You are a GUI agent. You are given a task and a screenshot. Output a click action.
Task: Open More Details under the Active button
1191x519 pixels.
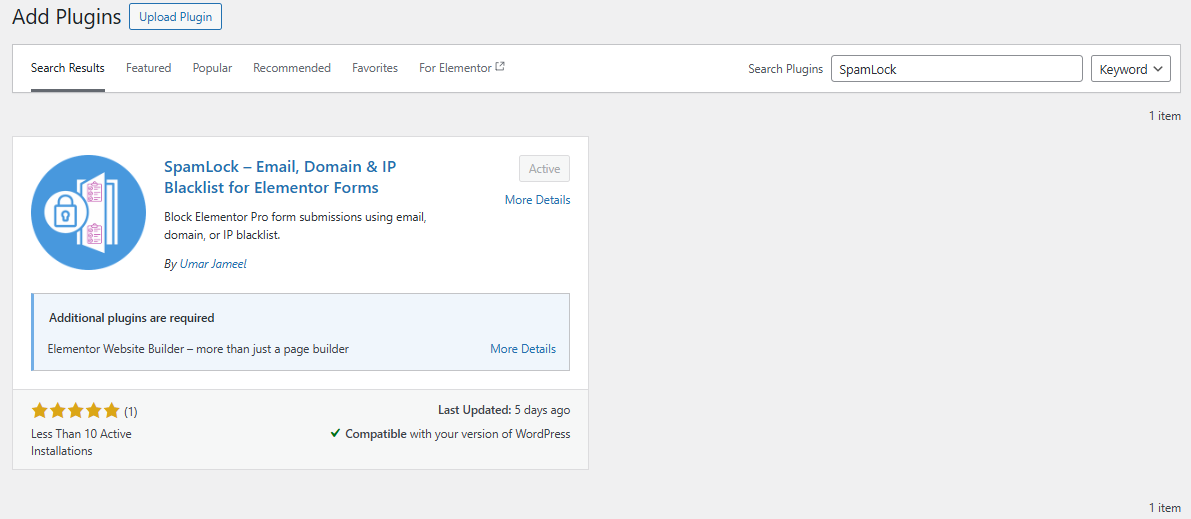(537, 200)
